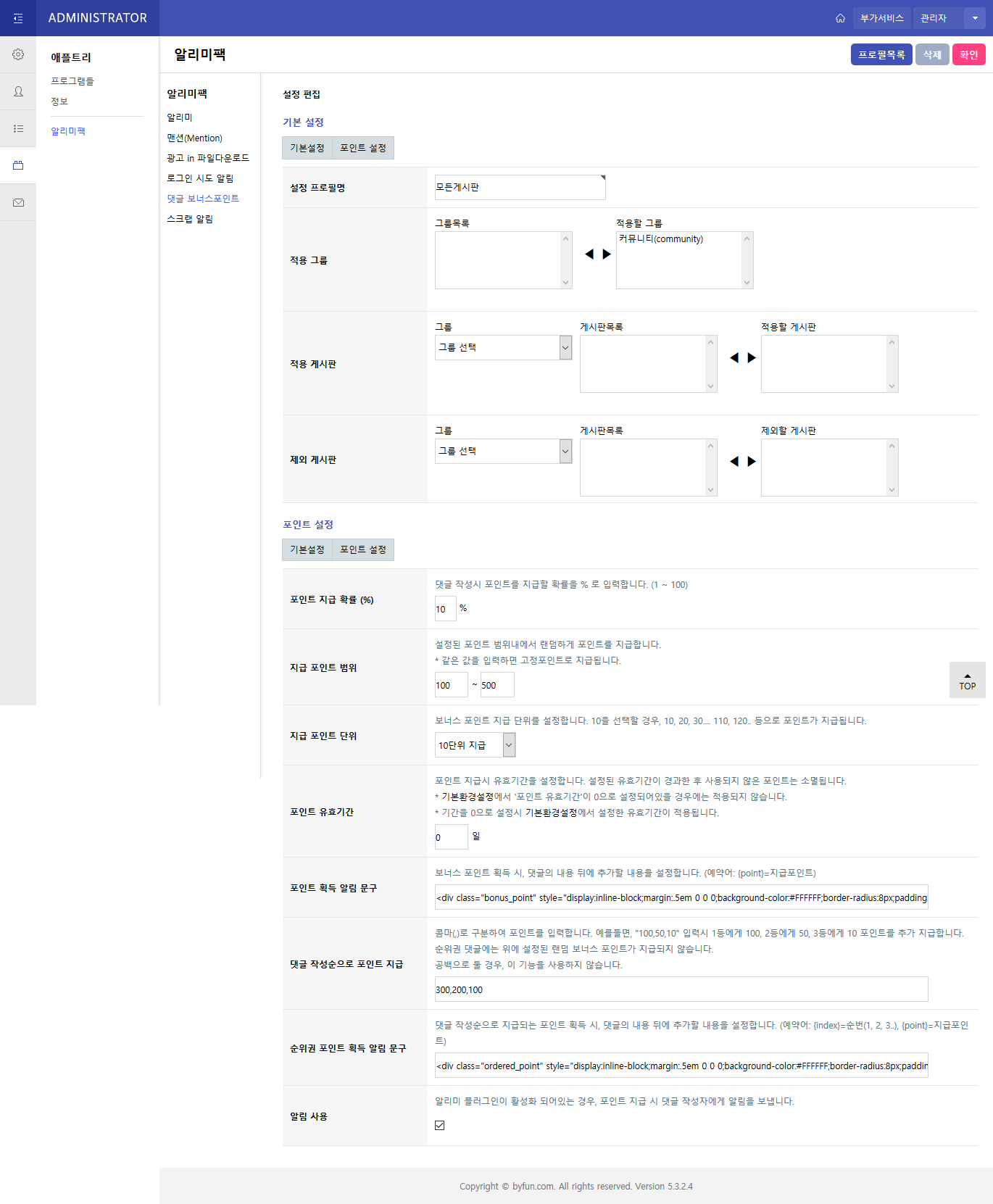Screen dimensions: 993x1204
Task: Open the 설정 프로필명 selector showing 모든게시판
Action: (x=520, y=187)
